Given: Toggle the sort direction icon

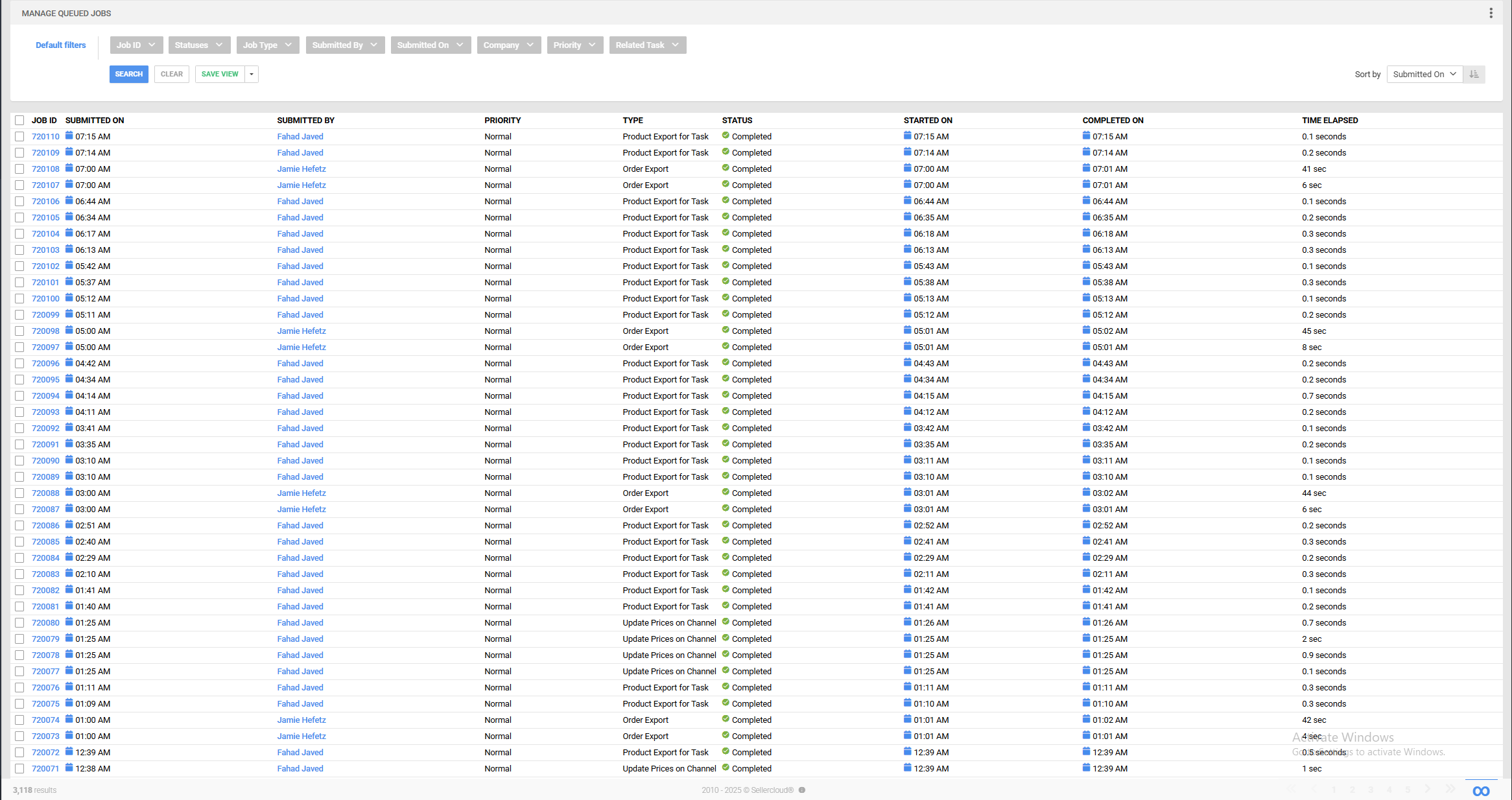Looking at the screenshot, I should coord(1474,74).
